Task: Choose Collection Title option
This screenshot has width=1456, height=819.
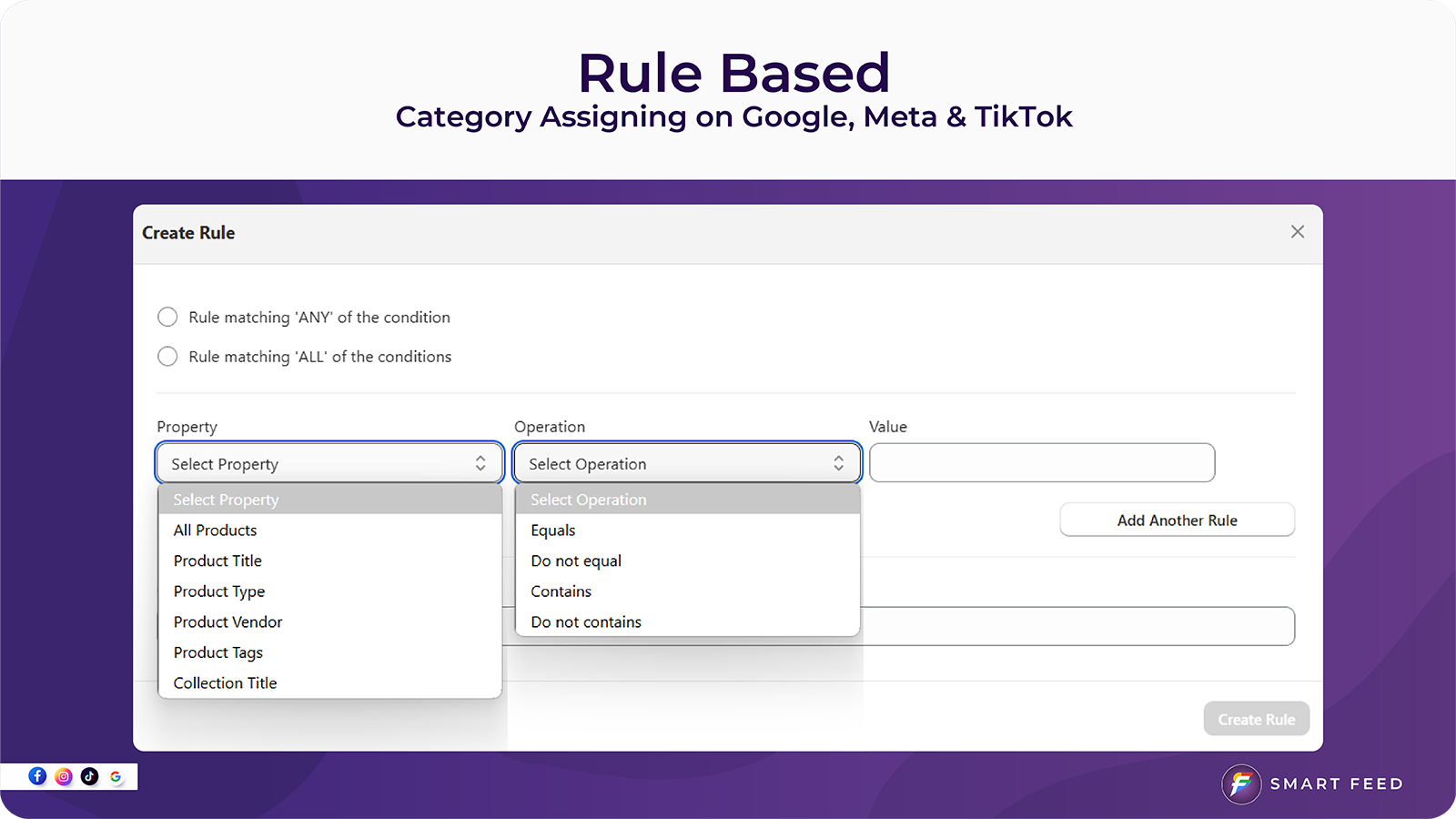Action: point(330,682)
